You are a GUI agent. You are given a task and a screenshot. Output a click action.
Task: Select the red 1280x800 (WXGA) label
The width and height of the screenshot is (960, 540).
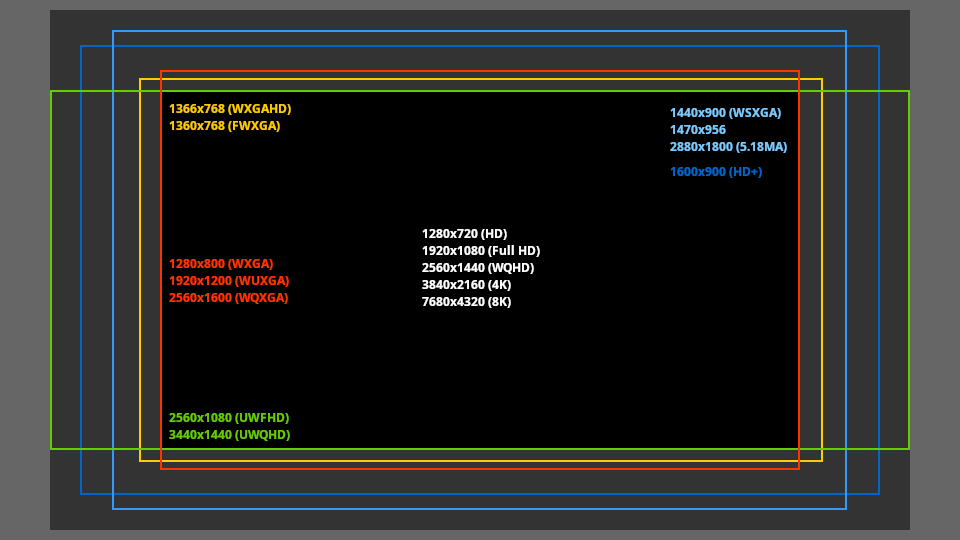(x=221, y=264)
